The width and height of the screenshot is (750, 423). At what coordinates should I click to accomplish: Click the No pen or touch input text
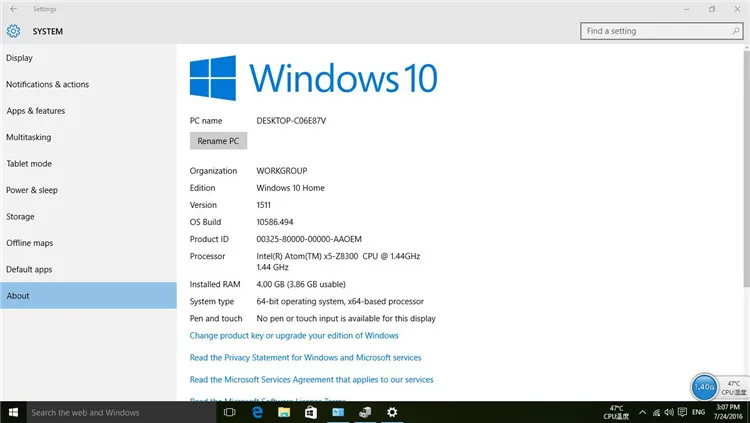[x=346, y=319]
